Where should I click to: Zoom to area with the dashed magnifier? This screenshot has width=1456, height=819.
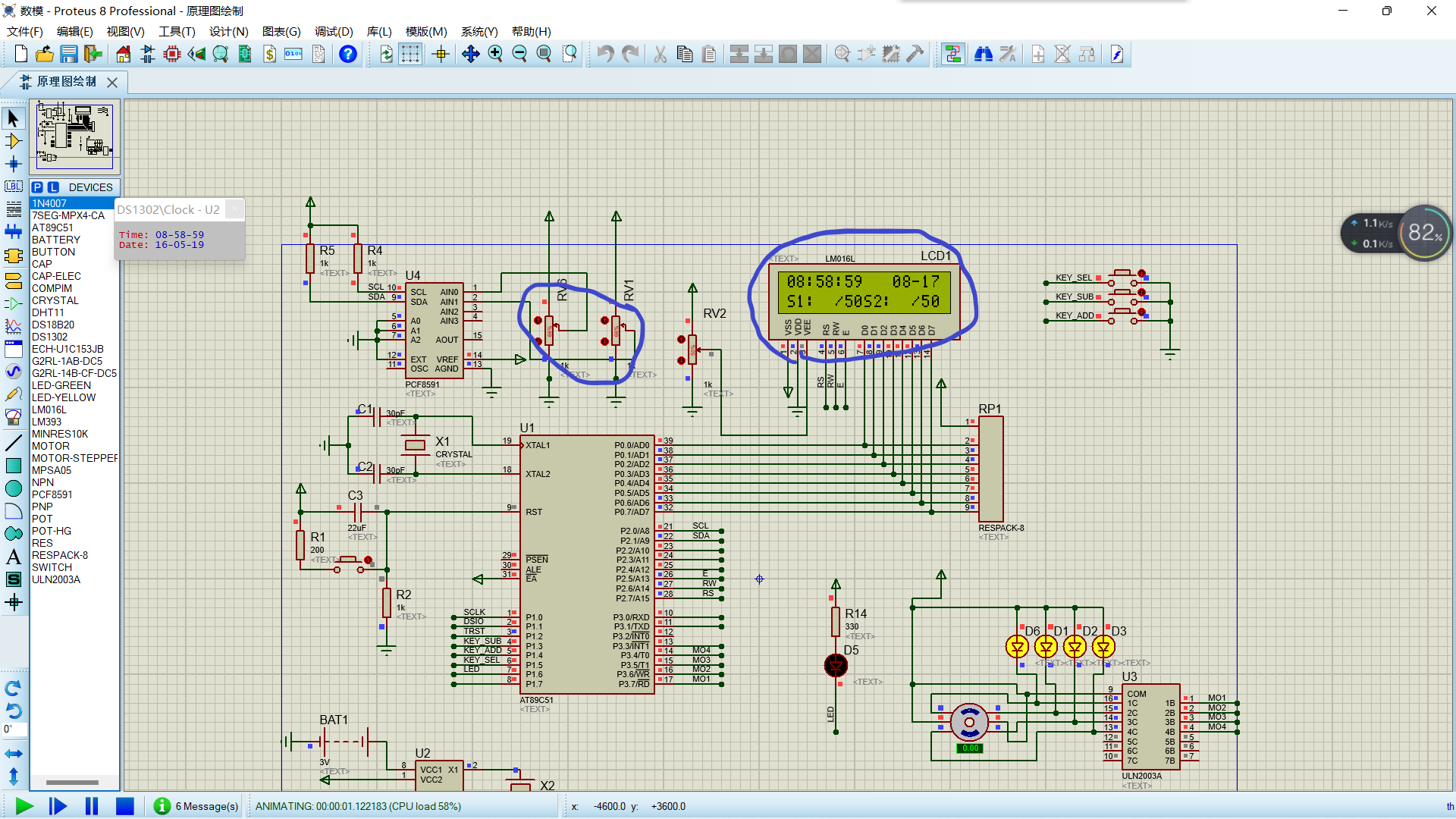click(569, 54)
